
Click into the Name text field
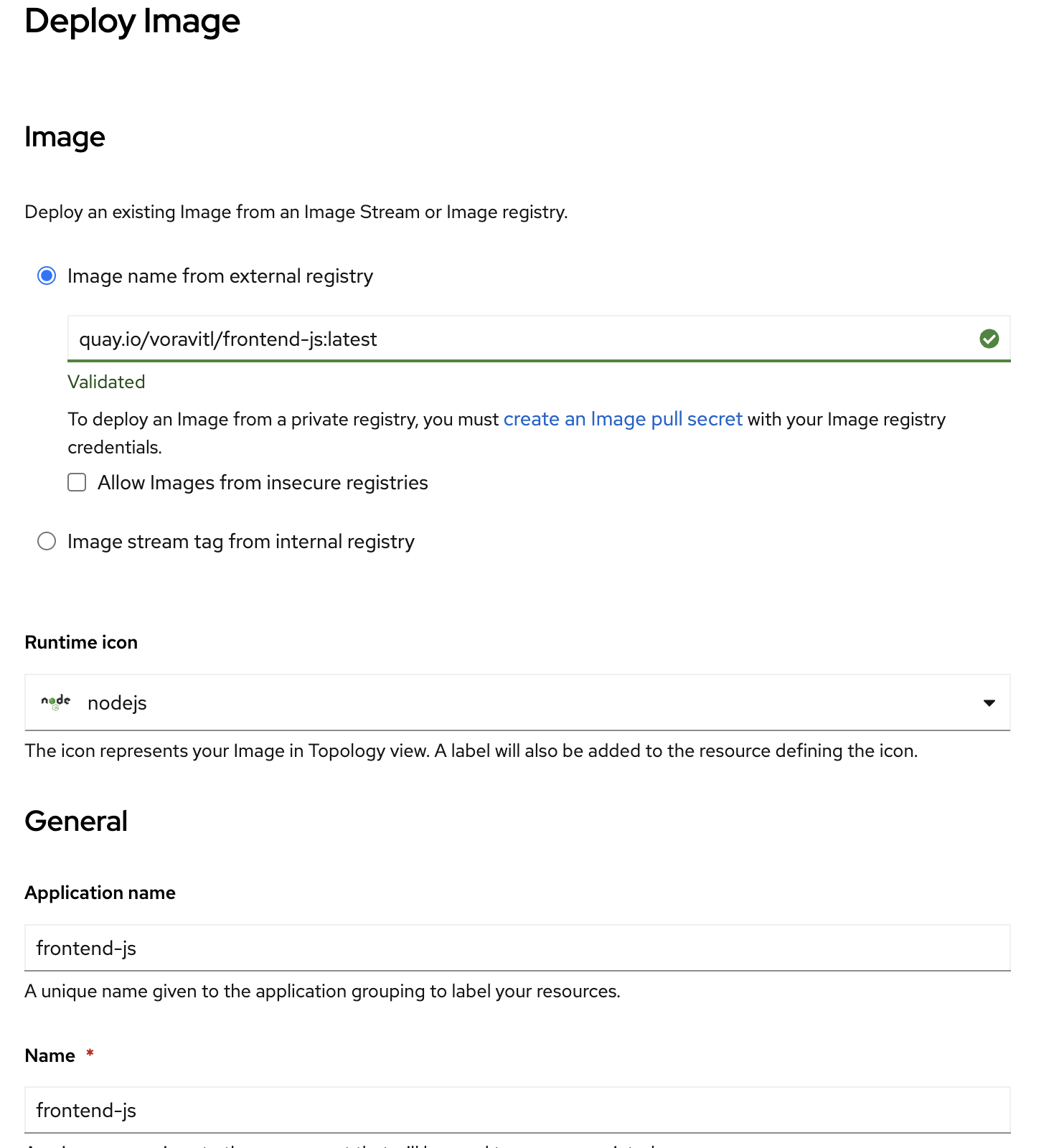[x=517, y=1110]
